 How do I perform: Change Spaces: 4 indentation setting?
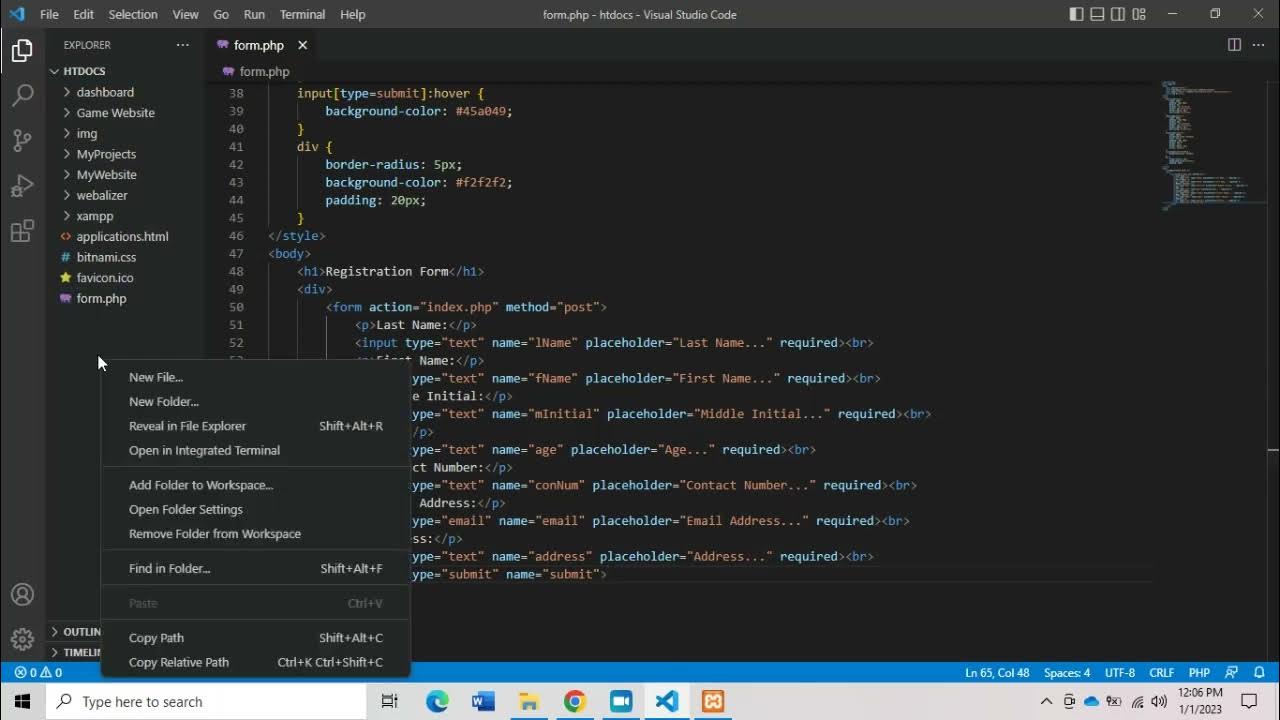[1067, 673]
